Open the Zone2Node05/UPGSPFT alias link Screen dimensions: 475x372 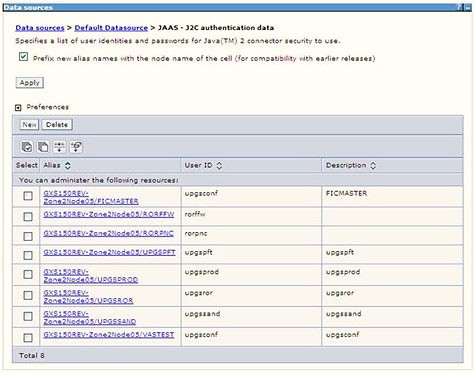tap(109, 252)
